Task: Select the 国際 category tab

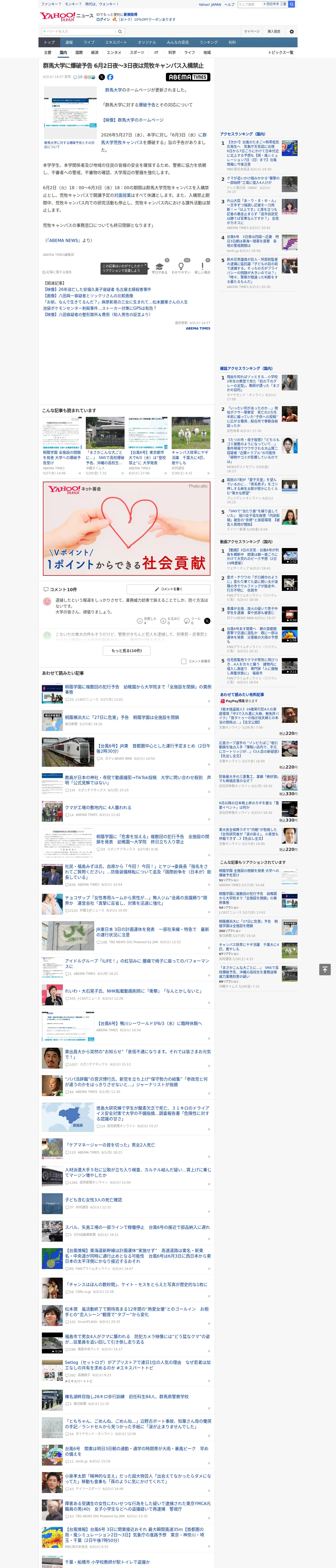Action: [79, 52]
